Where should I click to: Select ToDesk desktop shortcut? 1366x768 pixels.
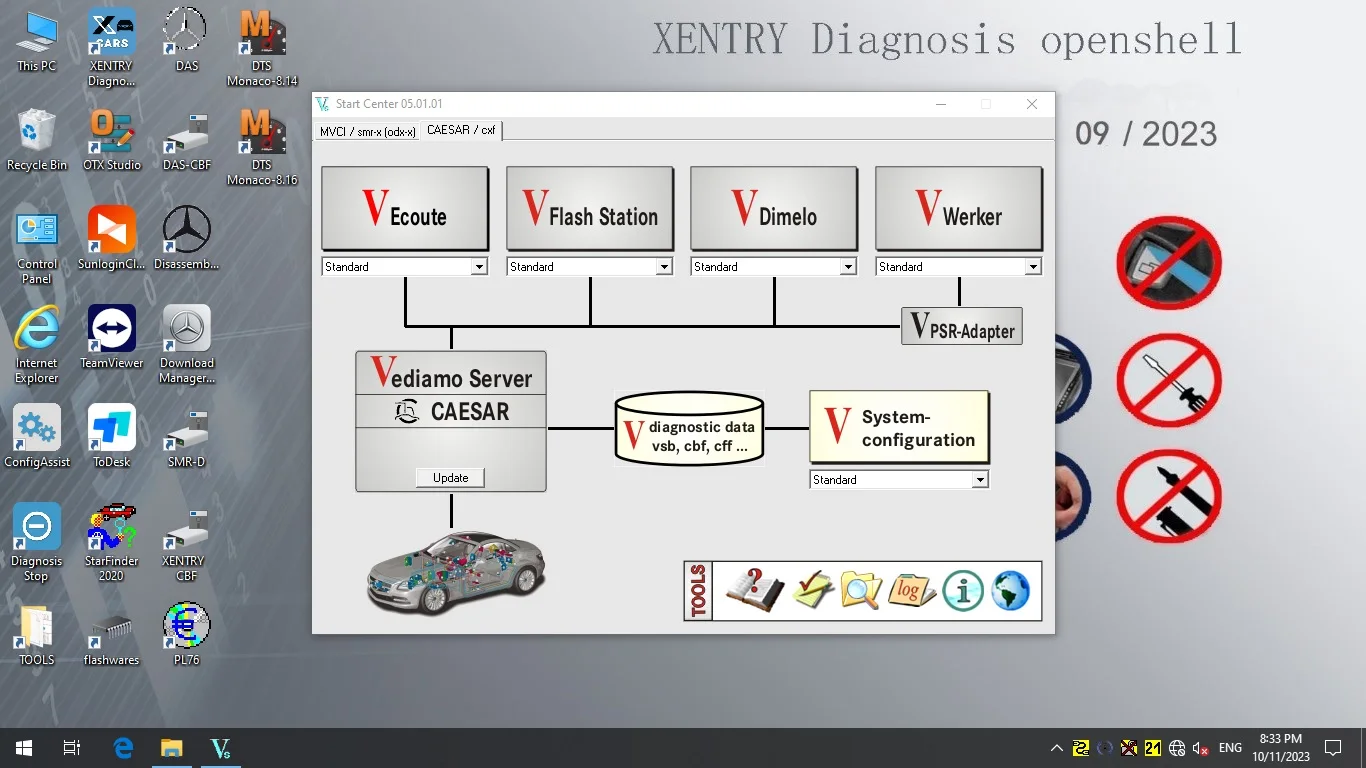112,436
